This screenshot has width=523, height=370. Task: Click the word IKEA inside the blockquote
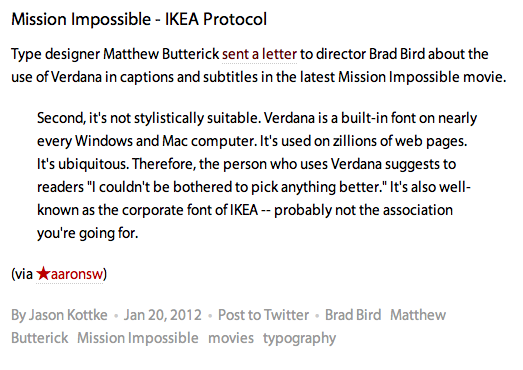[x=244, y=210]
